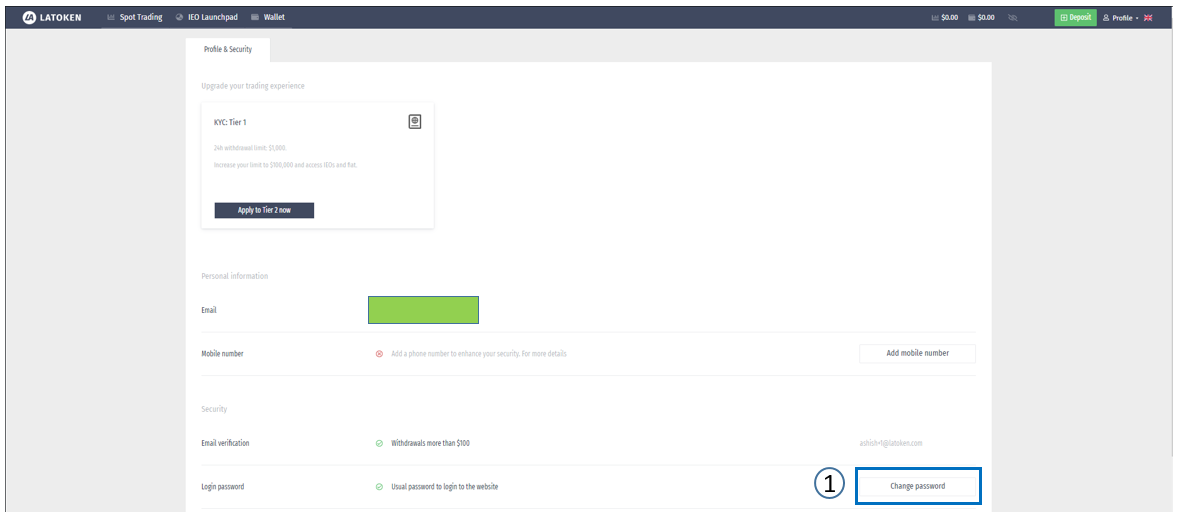The image size is (1183, 528).
Task: Click the KYC Tier 1 document icon
Action: (415, 121)
